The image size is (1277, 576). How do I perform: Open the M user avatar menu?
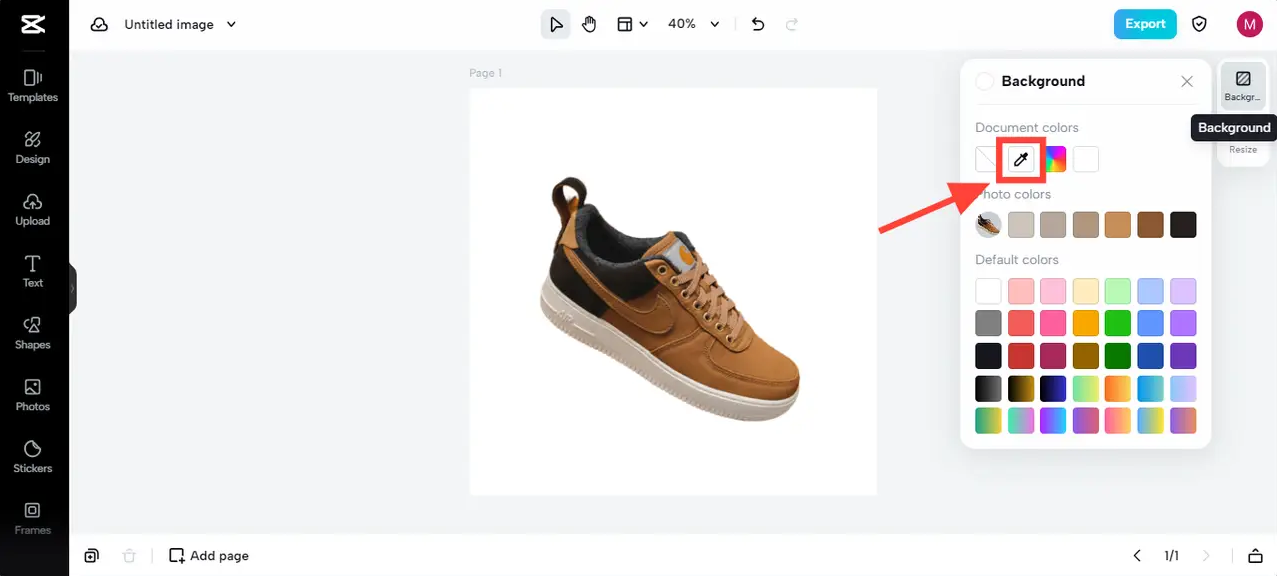coord(1249,24)
